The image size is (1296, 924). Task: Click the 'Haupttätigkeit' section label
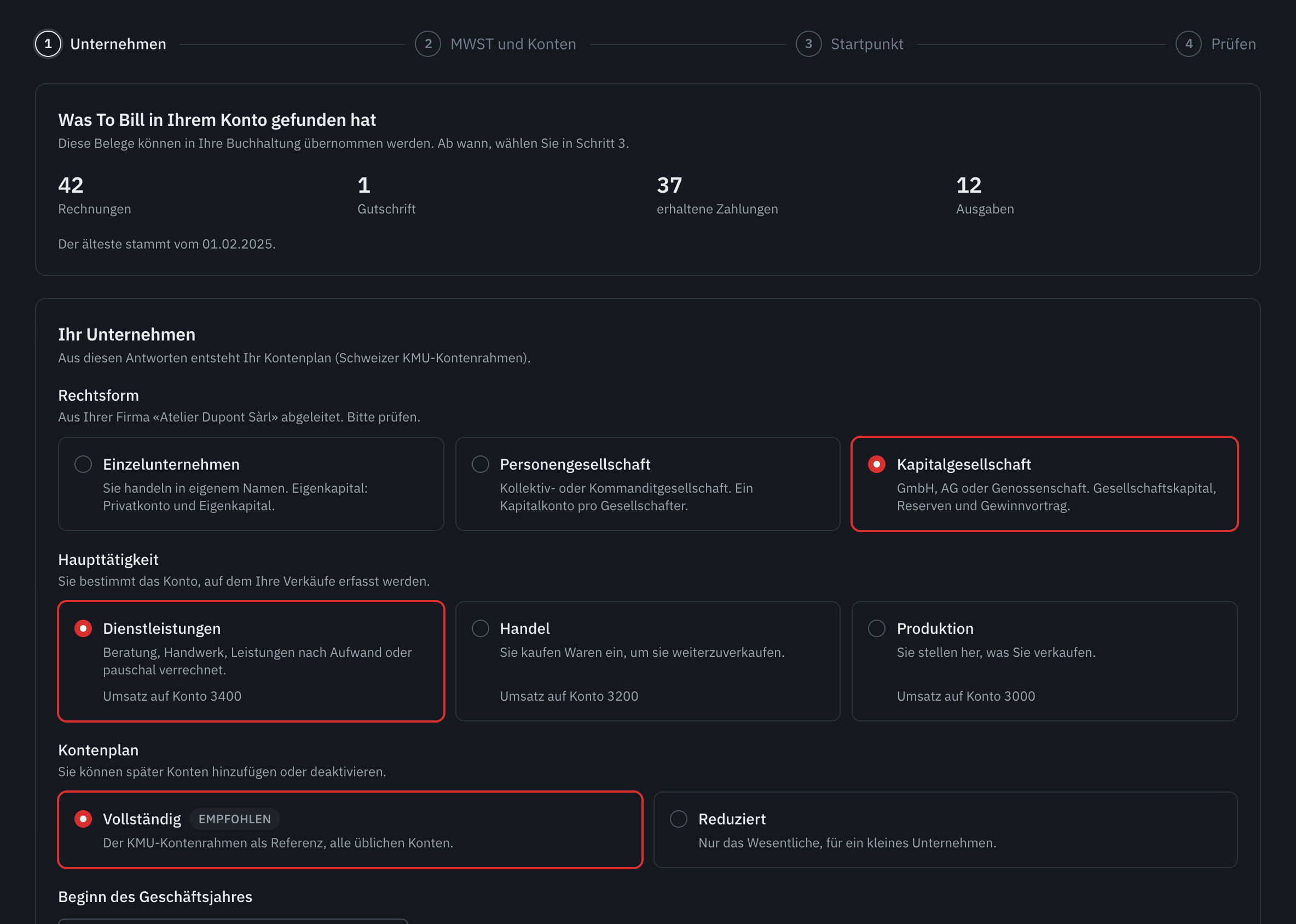click(x=108, y=560)
